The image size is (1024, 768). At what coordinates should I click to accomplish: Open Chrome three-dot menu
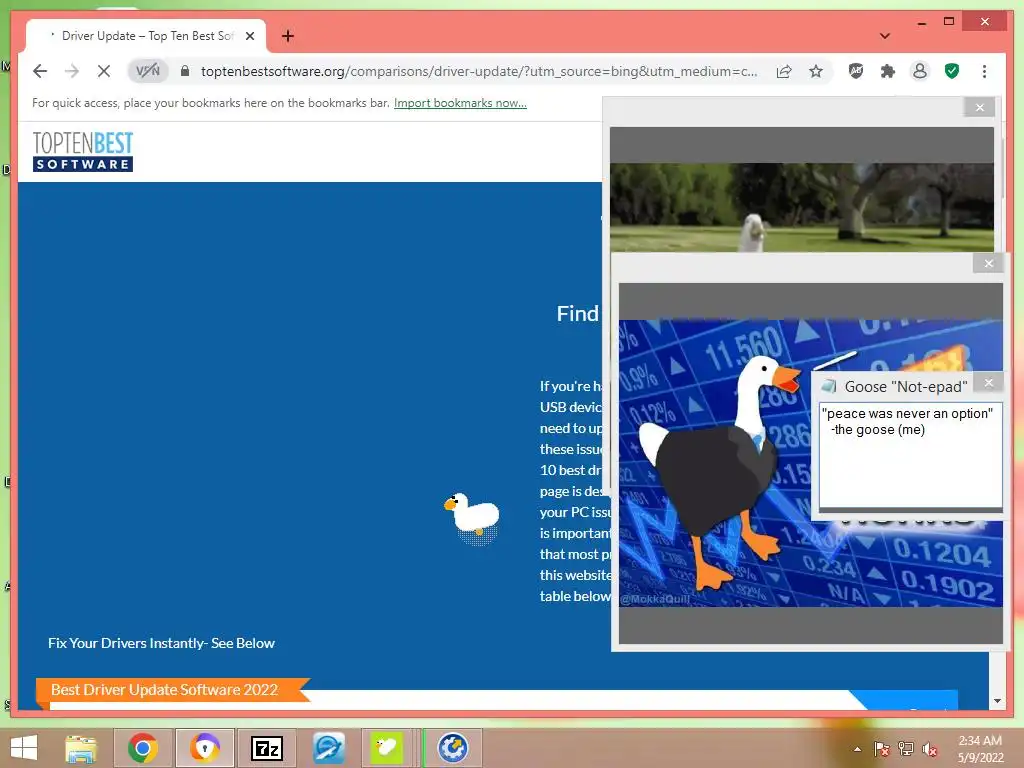pyautogui.click(x=984, y=71)
